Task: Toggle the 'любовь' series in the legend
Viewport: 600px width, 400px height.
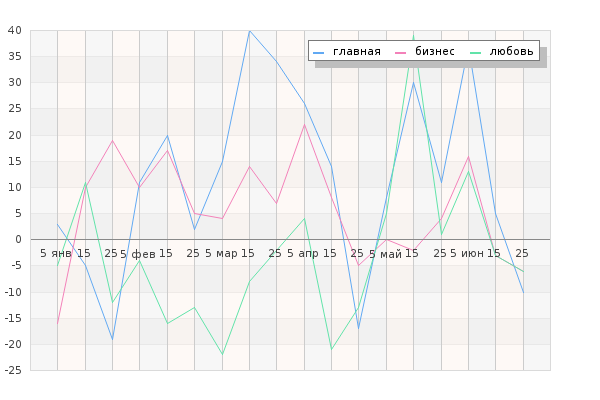Action: 502,52
